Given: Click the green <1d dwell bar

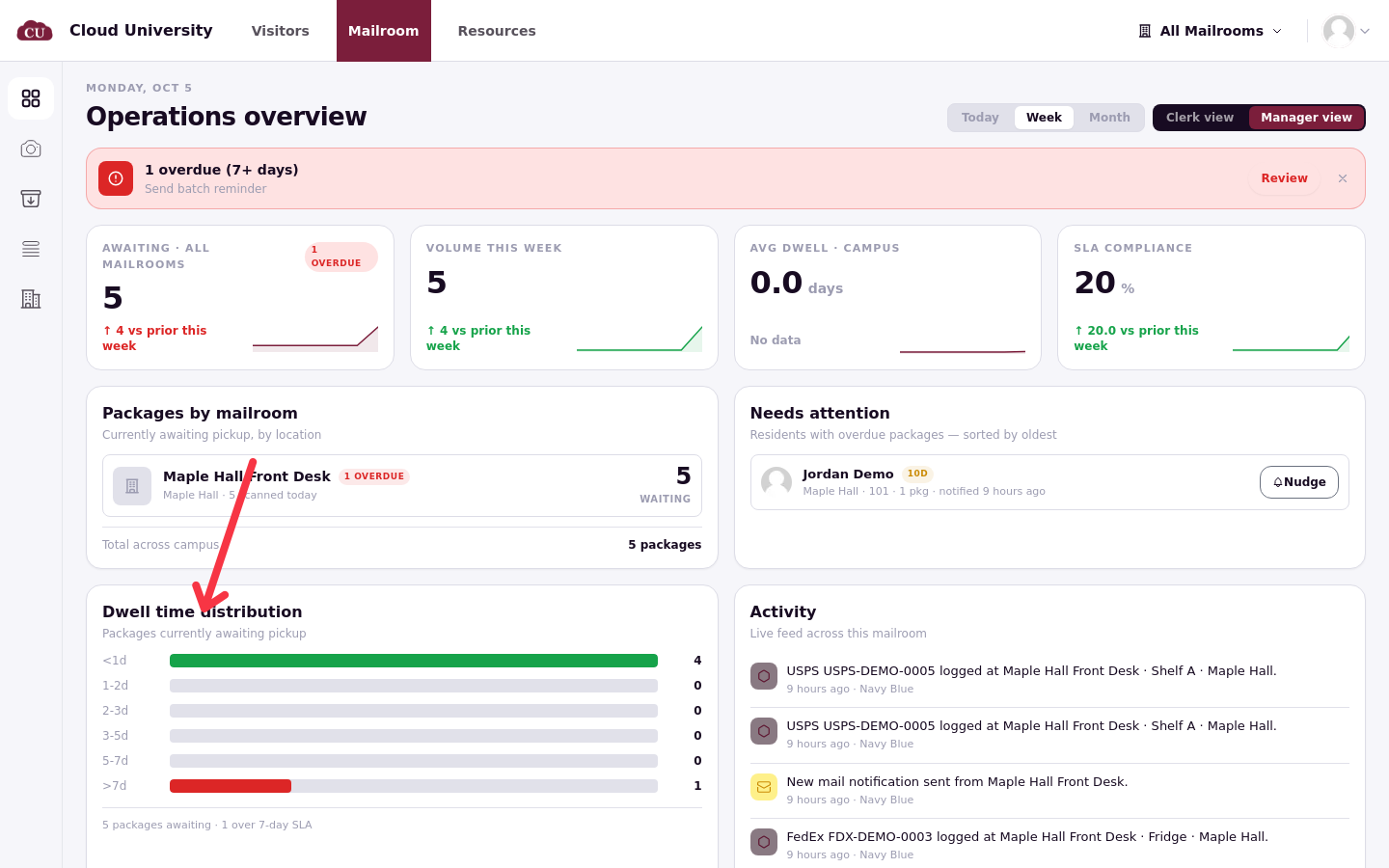Looking at the screenshot, I should [414, 661].
